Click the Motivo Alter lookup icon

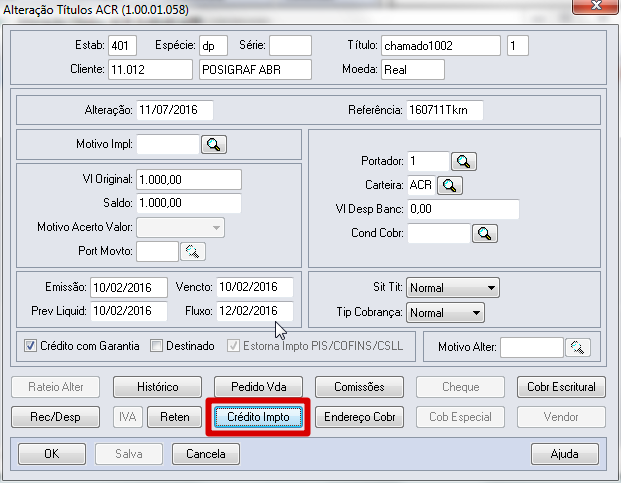578,348
